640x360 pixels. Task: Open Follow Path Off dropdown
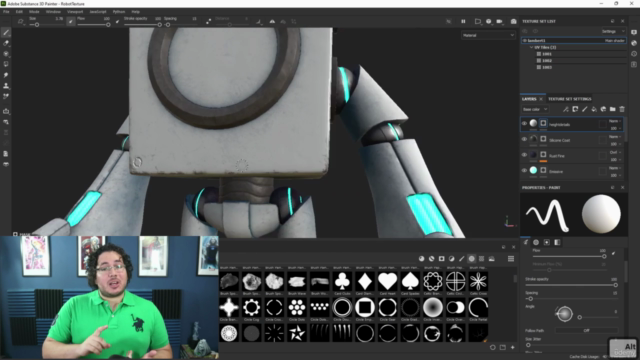587,331
